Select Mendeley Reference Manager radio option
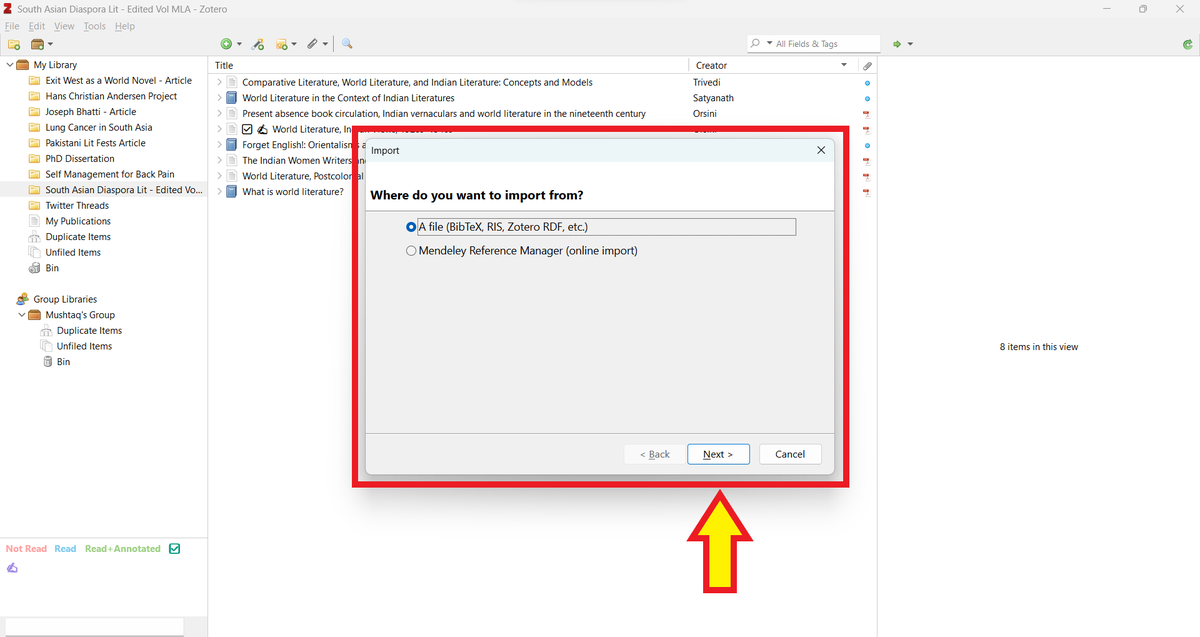 click(x=411, y=251)
